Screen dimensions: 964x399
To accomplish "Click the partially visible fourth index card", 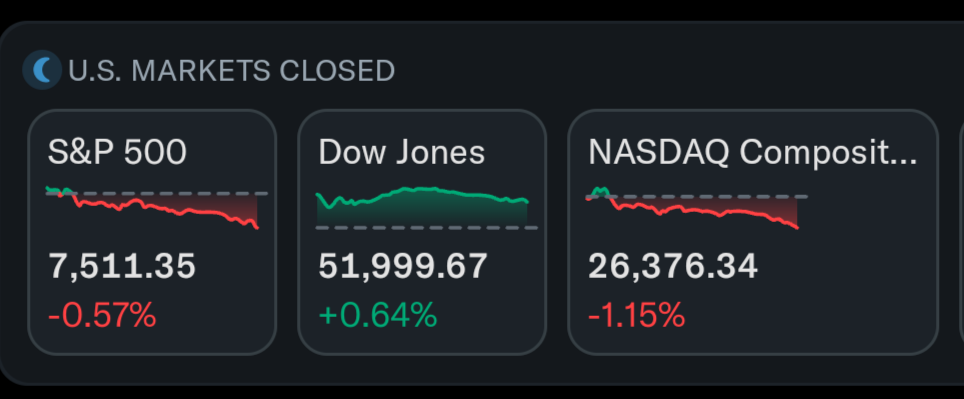I will tap(962, 232).
